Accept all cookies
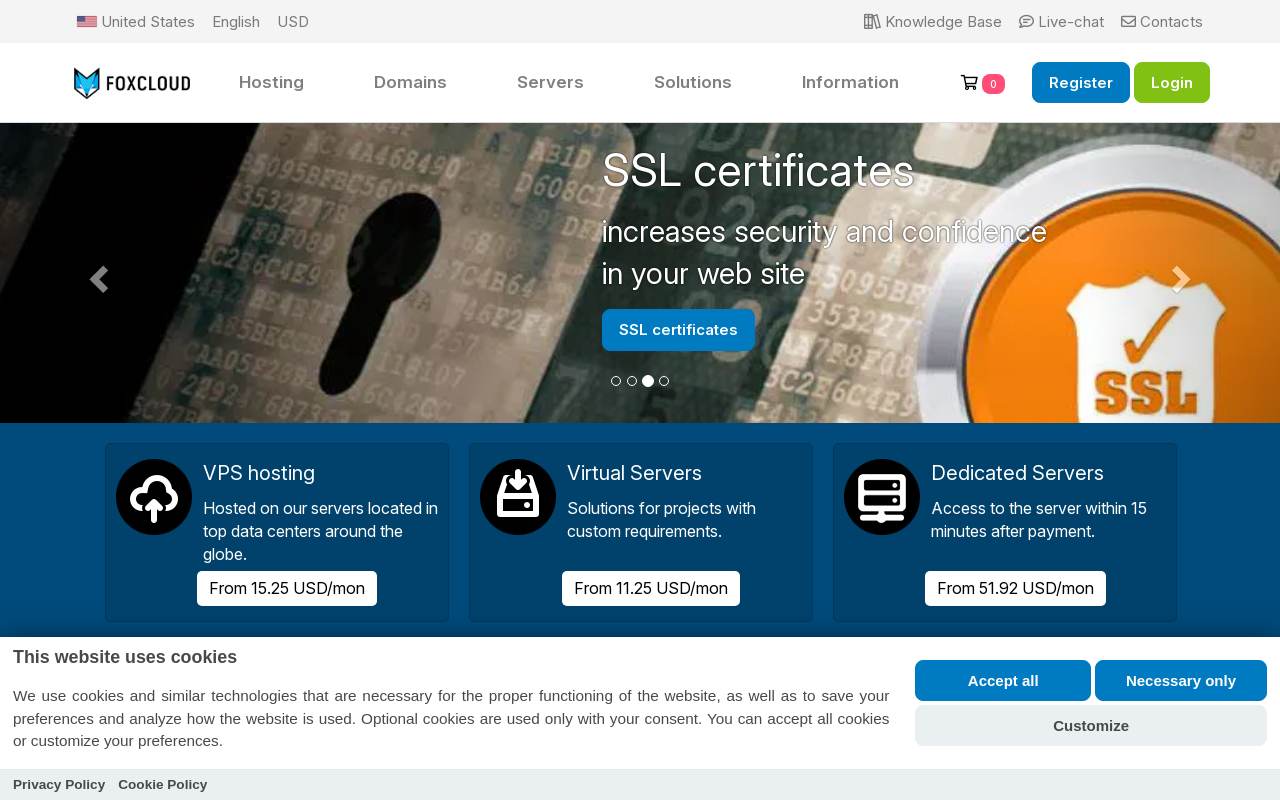 click(x=1003, y=681)
